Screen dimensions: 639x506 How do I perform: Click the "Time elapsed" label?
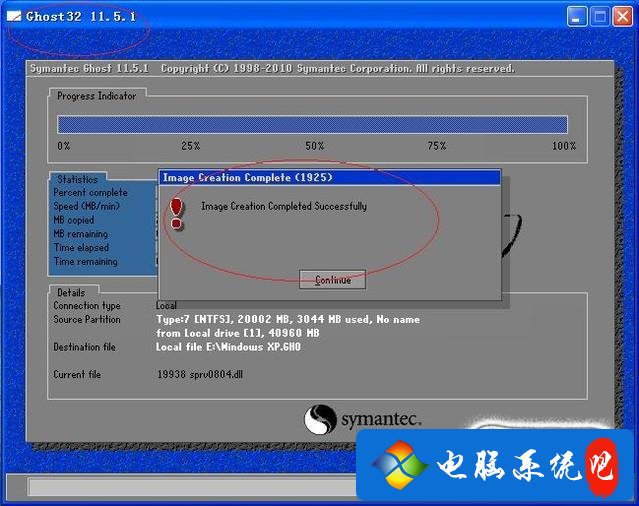click(x=82, y=248)
